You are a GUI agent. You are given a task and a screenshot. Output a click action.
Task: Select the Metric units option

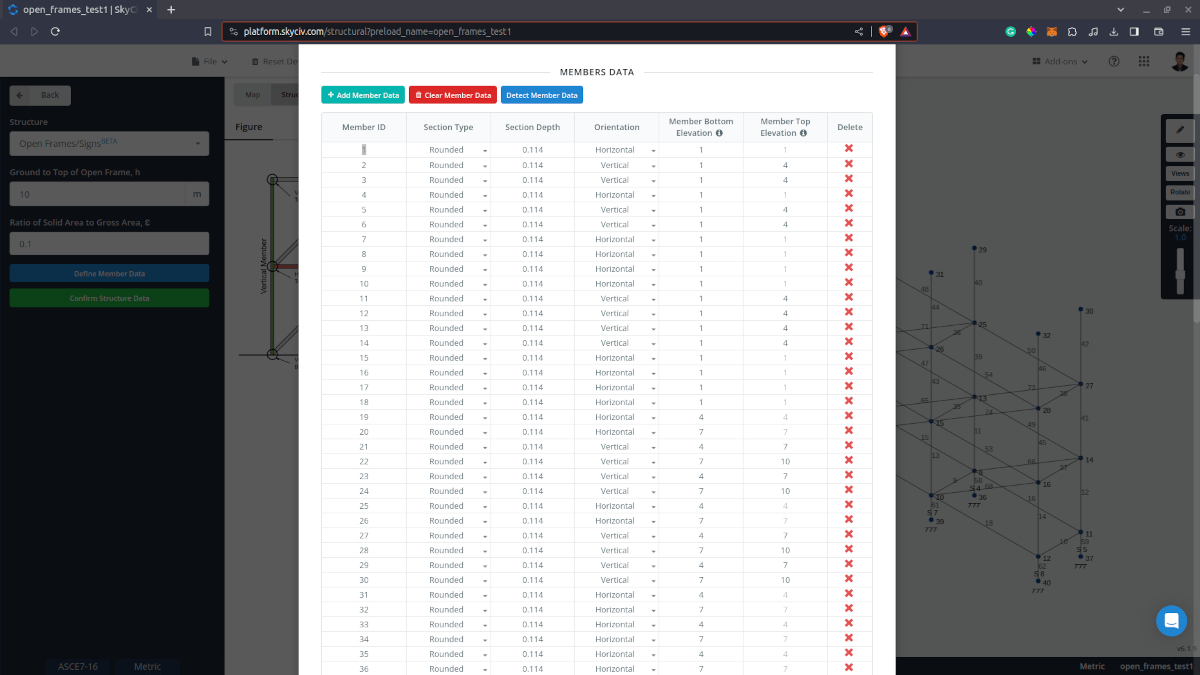tap(147, 666)
